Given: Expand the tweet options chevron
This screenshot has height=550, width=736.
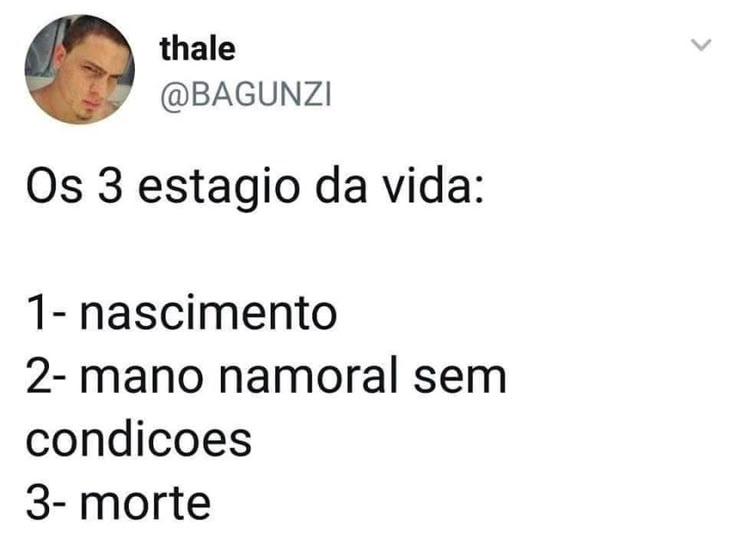Looking at the screenshot, I should (701, 45).
